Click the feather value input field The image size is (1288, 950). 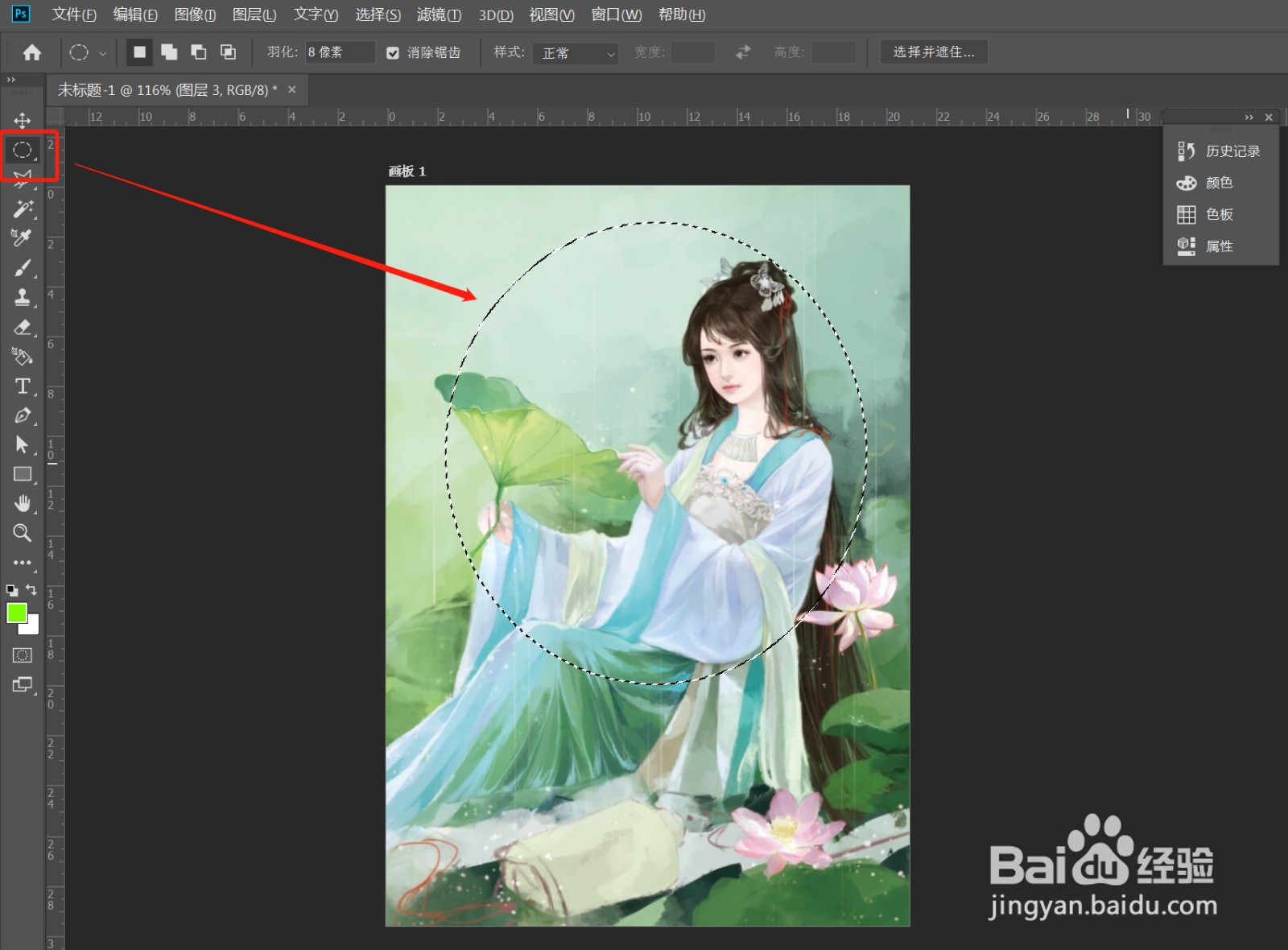pyautogui.click(x=341, y=52)
